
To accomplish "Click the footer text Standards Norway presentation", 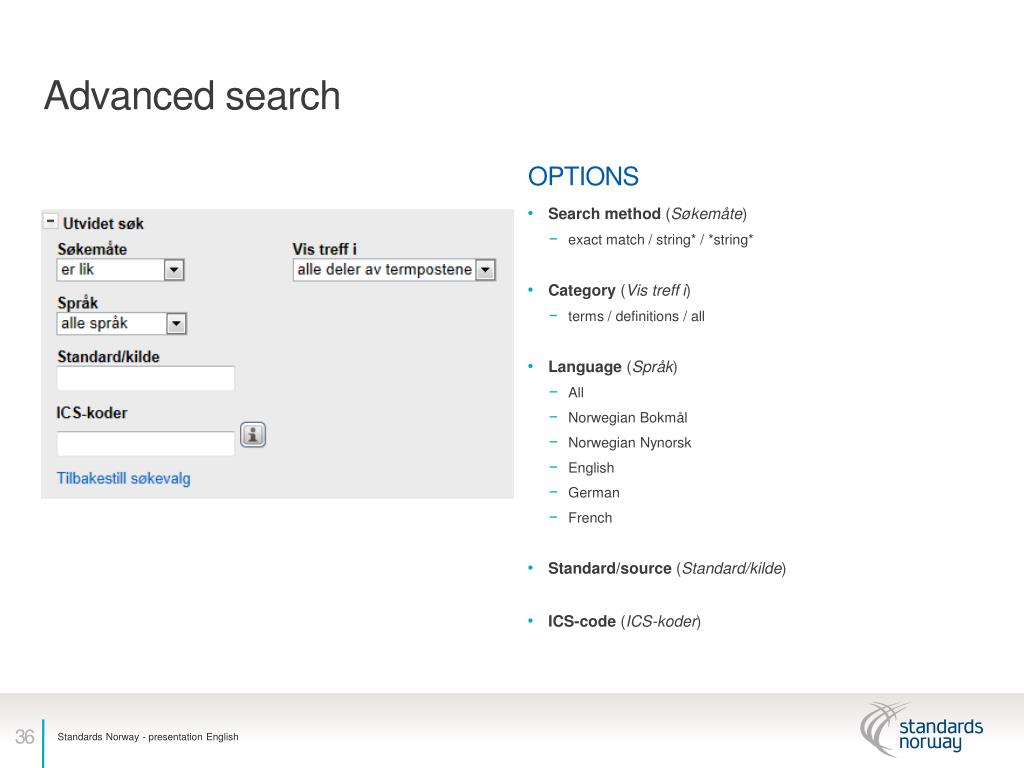I will click(x=148, y=737).
